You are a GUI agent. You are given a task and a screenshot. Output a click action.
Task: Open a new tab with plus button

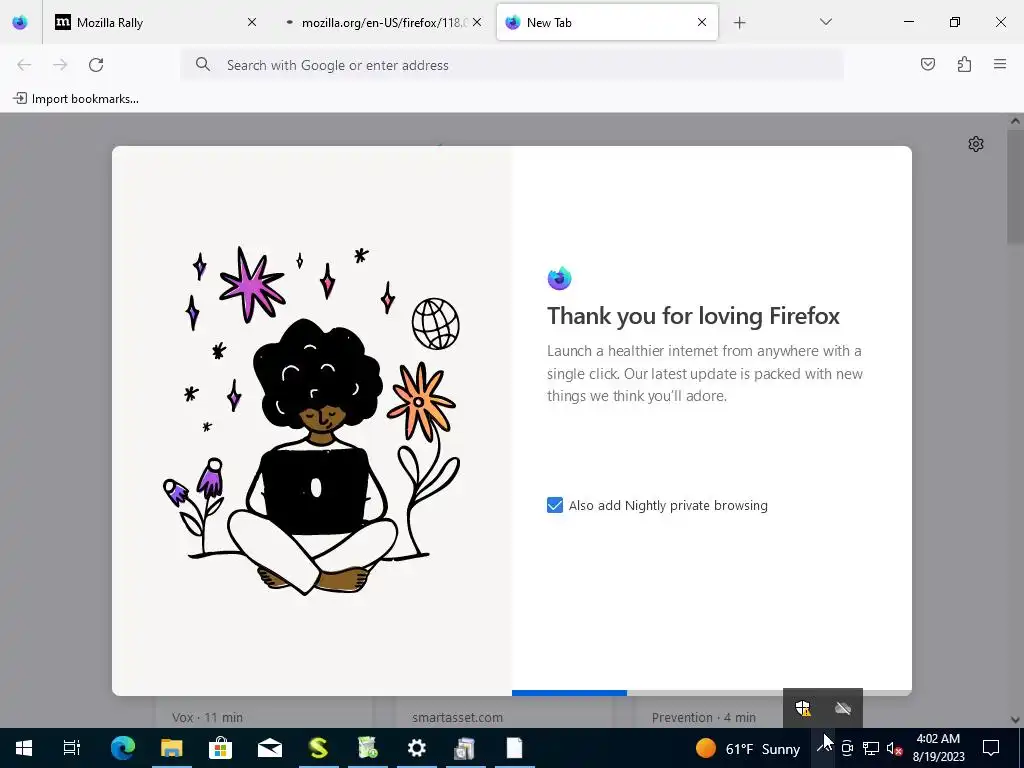[x=739, y=23]
